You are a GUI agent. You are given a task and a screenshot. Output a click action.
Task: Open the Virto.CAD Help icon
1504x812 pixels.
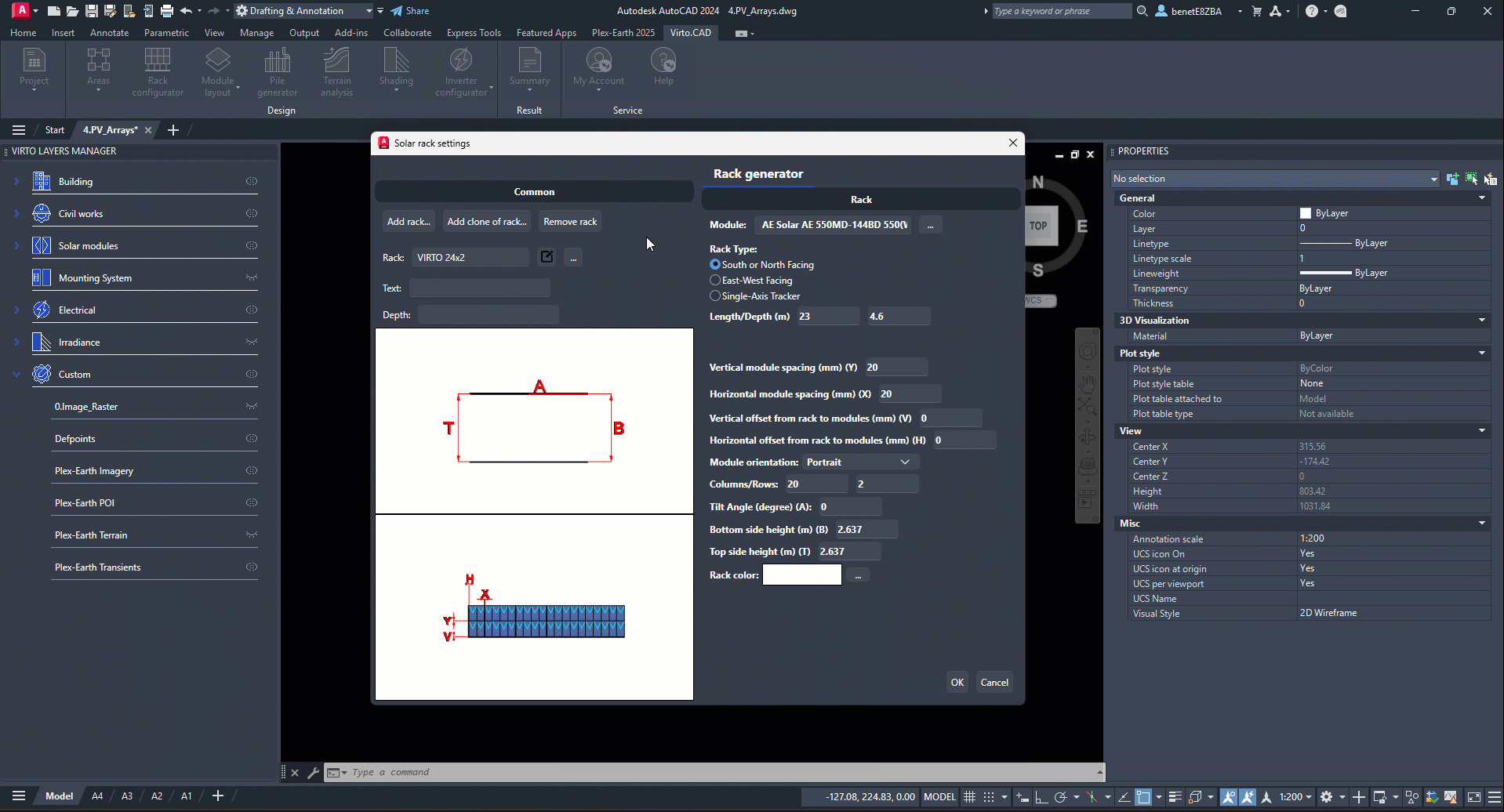[x=663, y=67]
